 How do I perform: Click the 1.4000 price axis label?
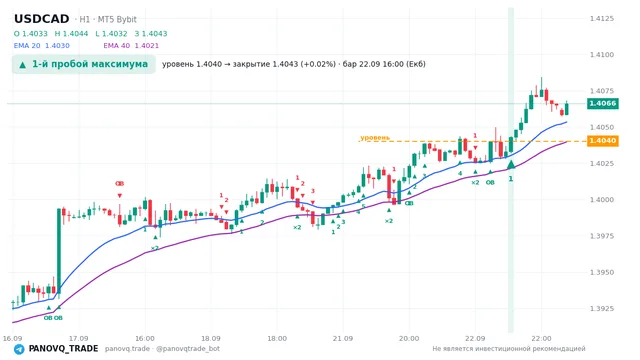point(602,200)
